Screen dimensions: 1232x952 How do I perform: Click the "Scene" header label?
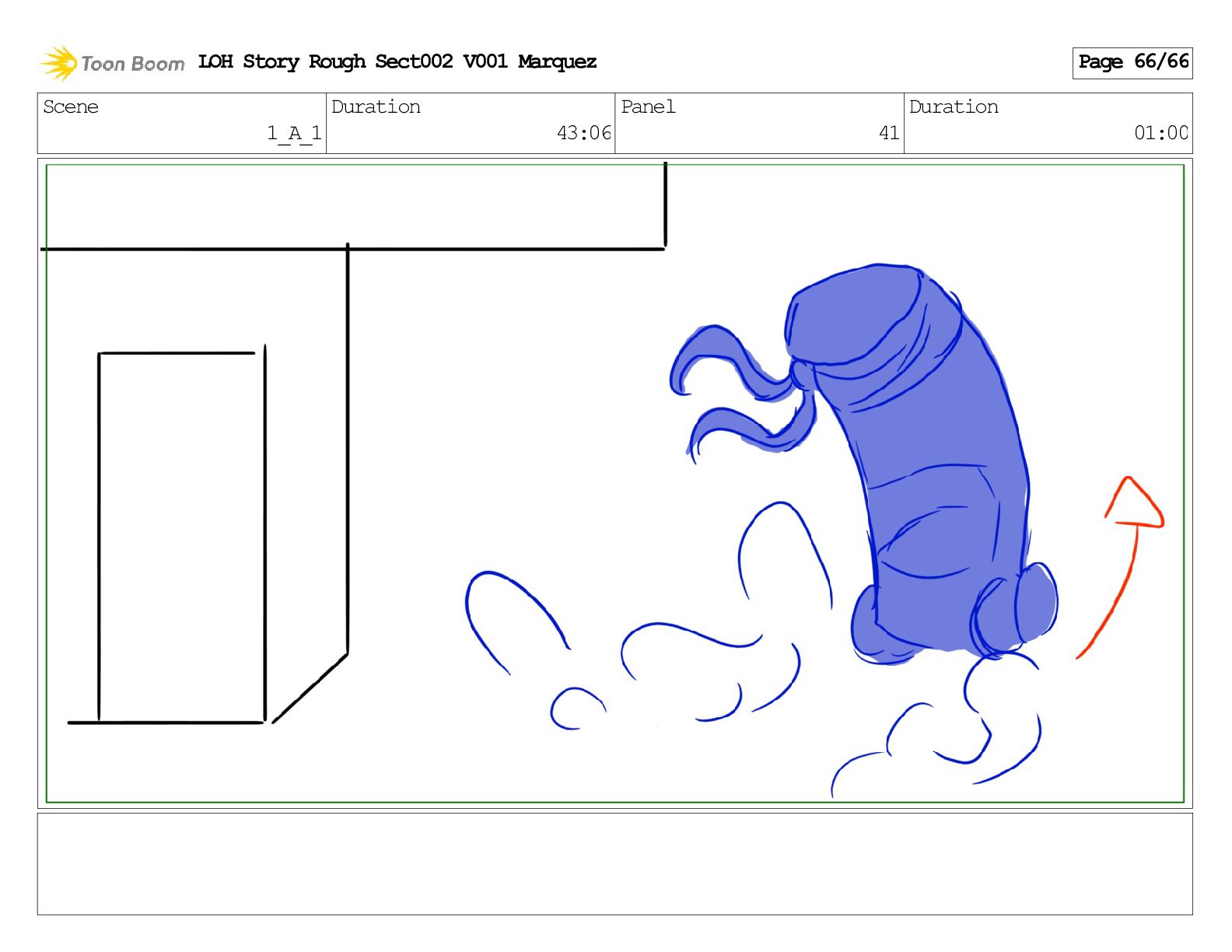click(71, 107)
